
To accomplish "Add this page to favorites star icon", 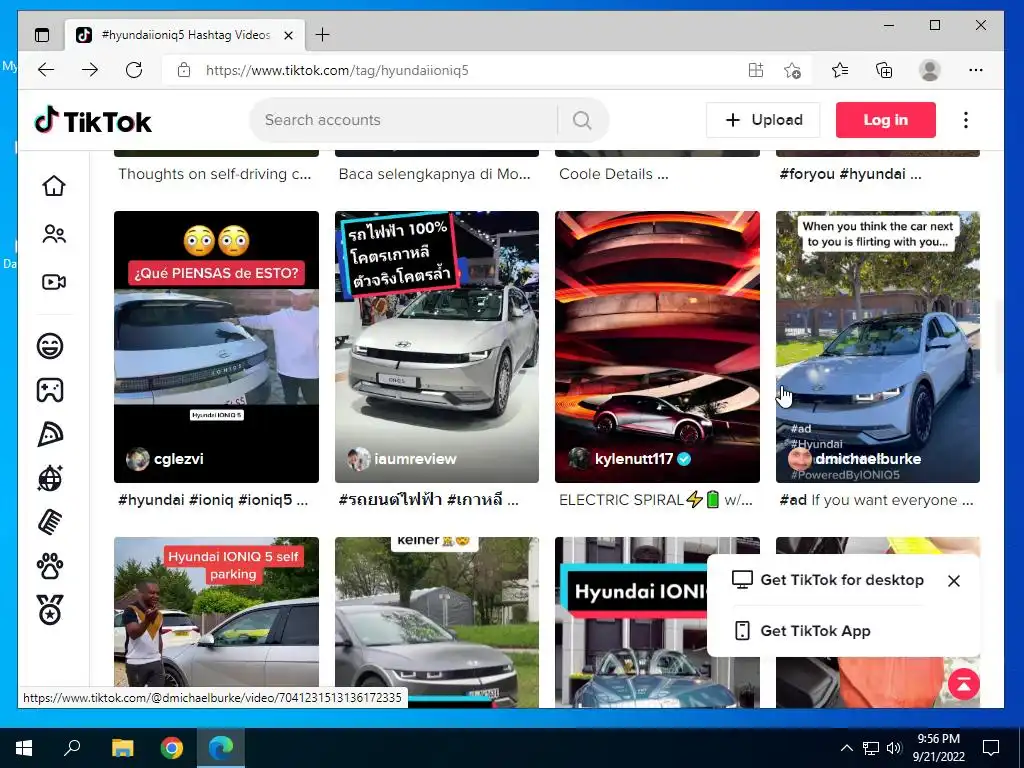I will pos(792,70).
